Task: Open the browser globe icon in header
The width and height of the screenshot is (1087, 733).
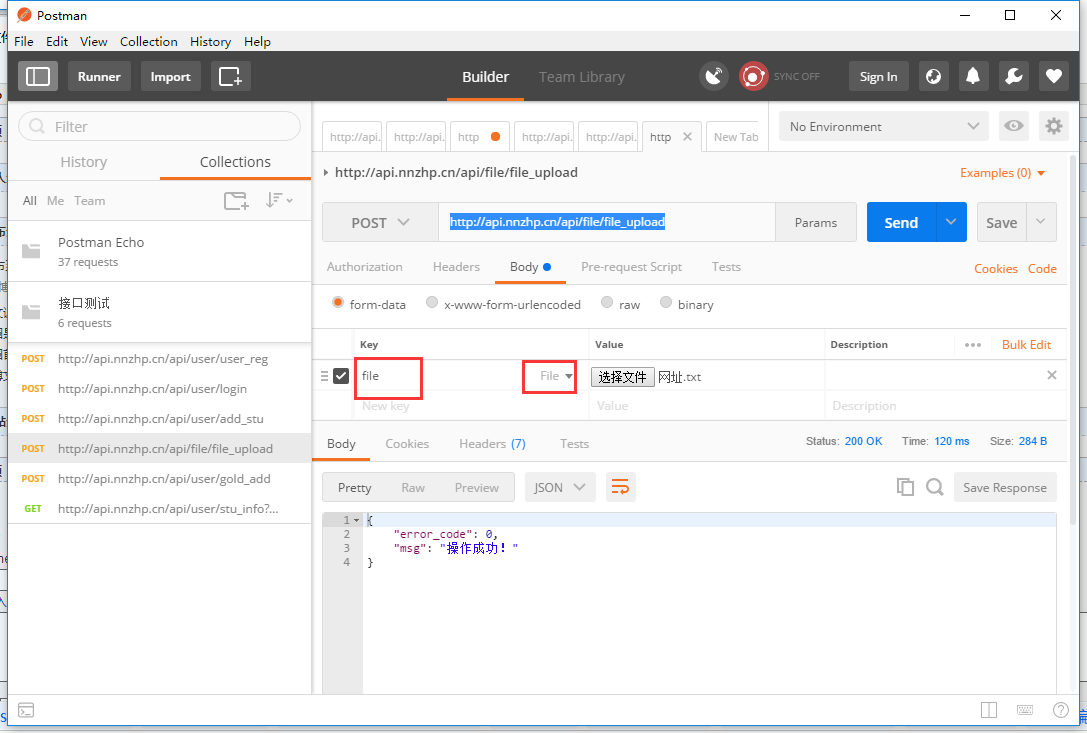Action: tap(934, 76)
